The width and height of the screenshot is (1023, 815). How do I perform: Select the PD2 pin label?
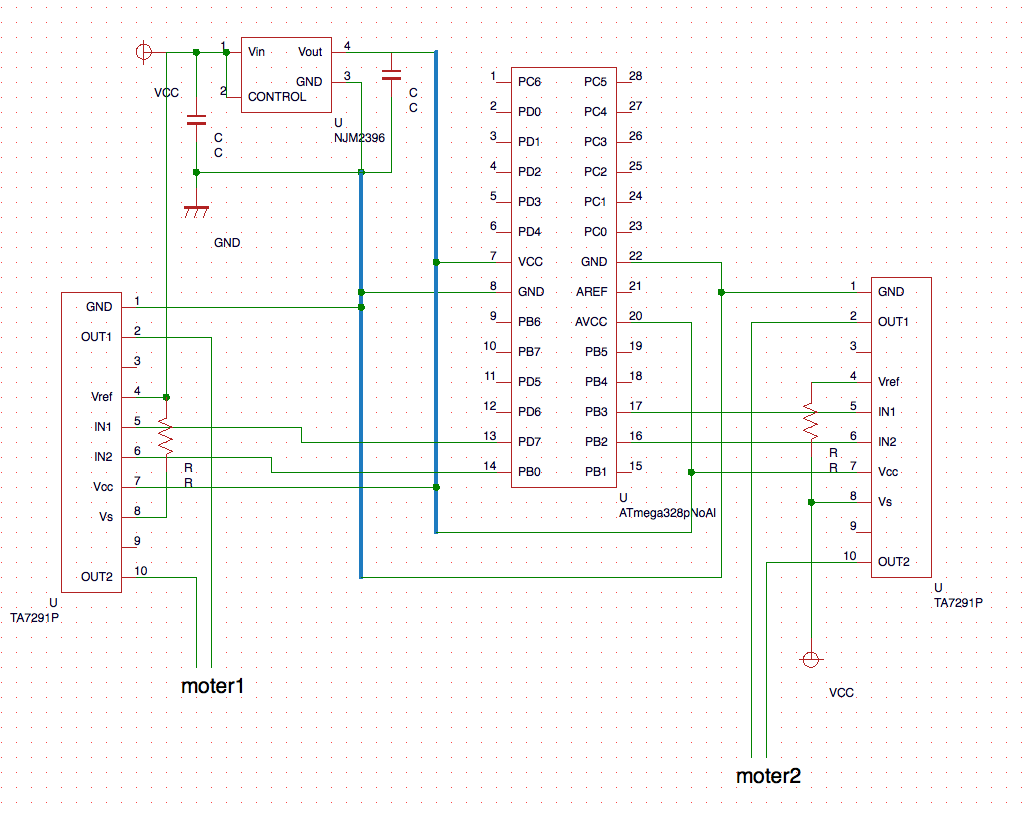(x=529, y=172)
